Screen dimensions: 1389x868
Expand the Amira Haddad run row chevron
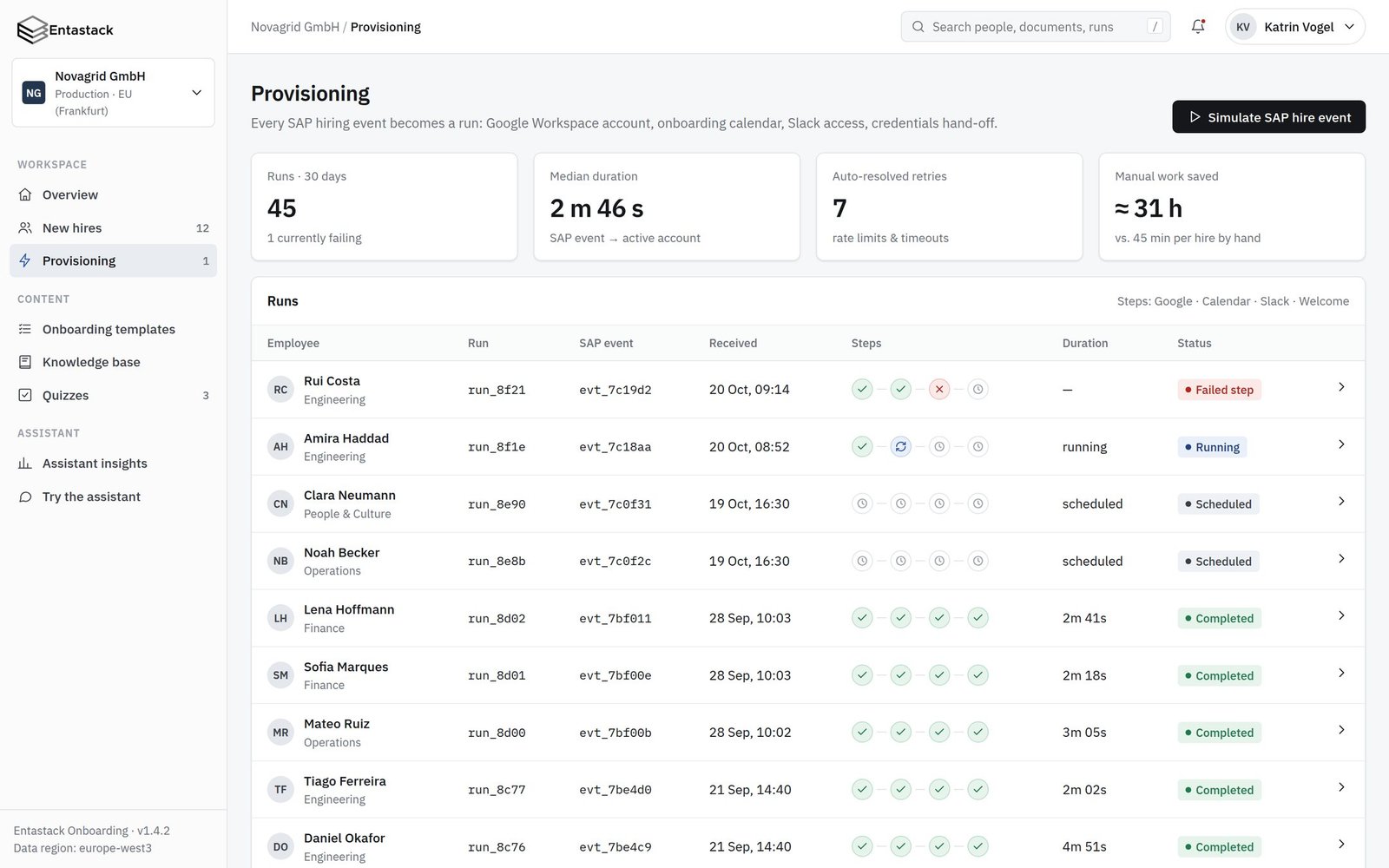1341,444
